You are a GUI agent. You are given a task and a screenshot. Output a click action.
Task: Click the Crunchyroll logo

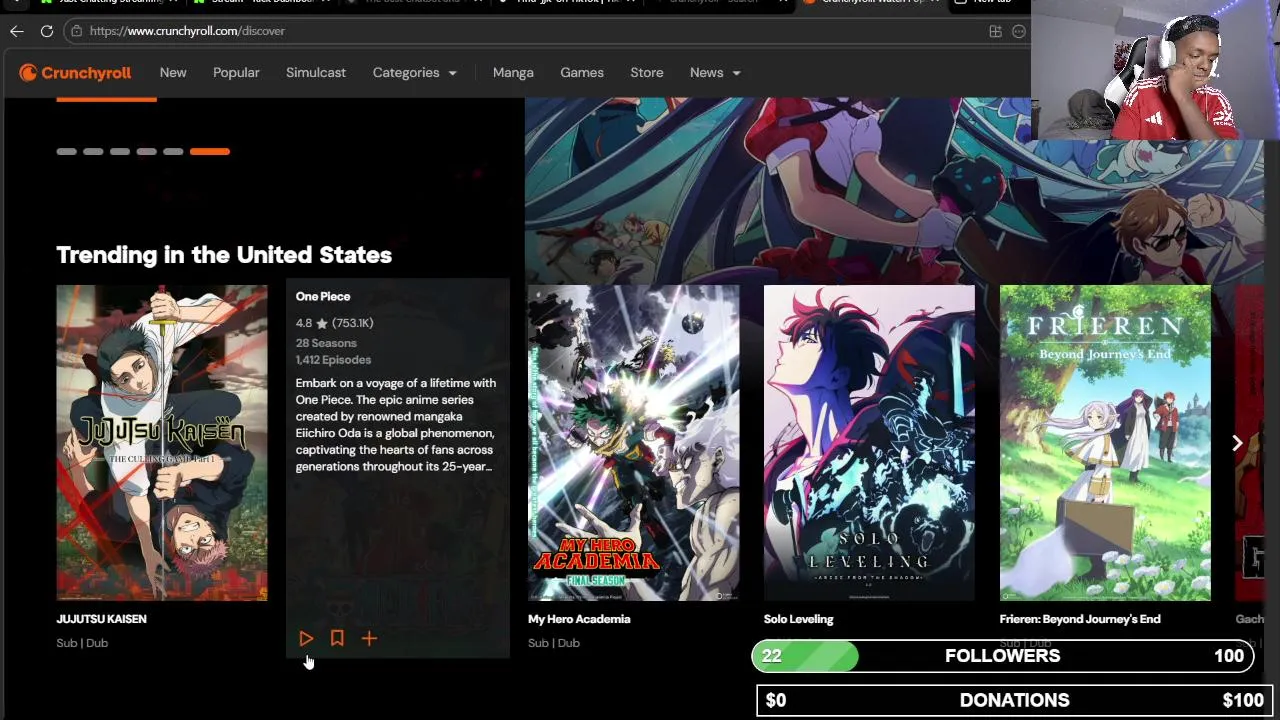tap(75, 72)
